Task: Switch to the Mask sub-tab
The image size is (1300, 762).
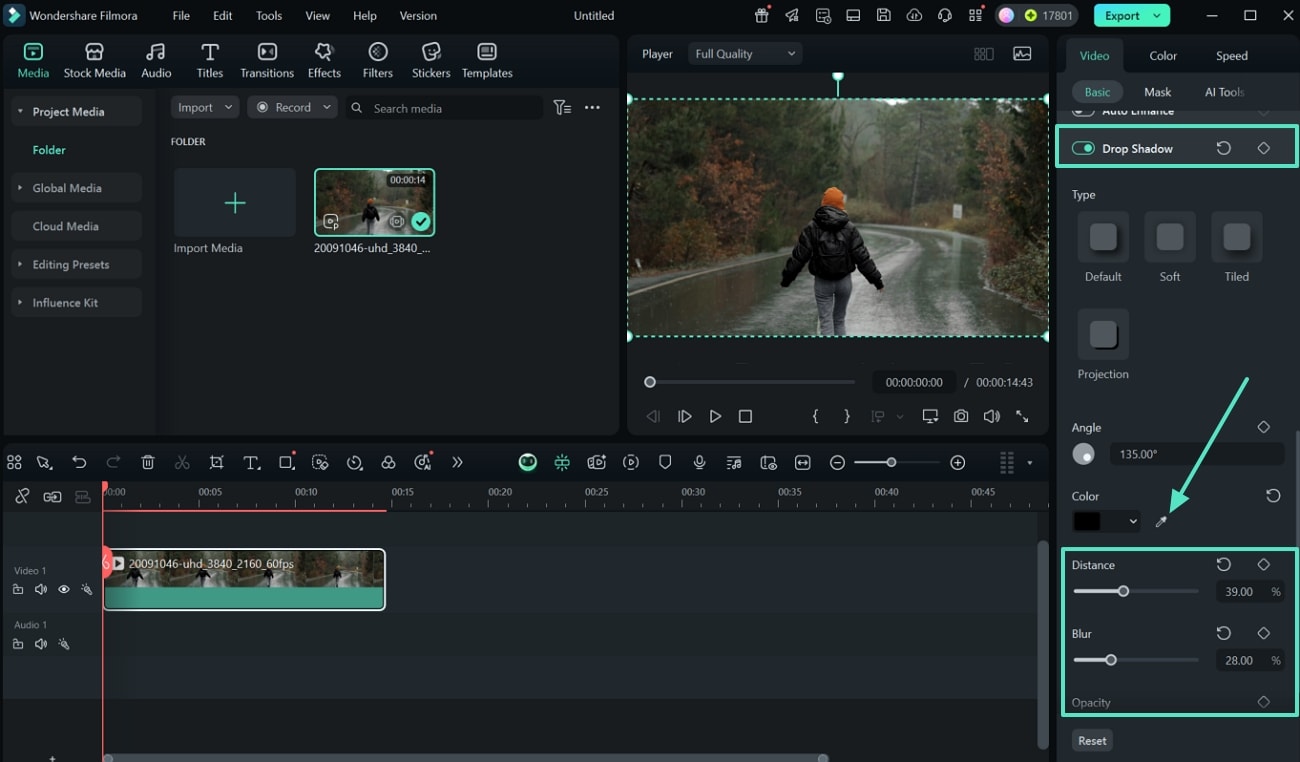Action: [1157, 92]
